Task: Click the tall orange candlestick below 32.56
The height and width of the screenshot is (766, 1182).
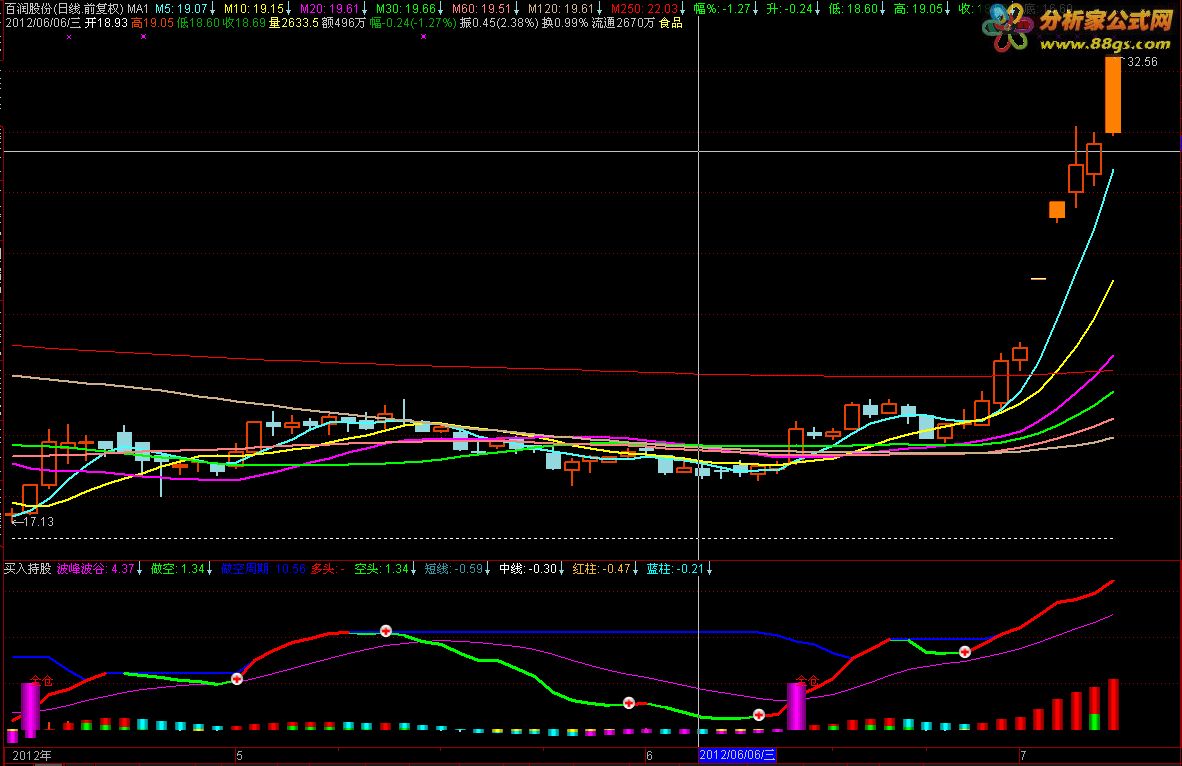Action: coord(1113,95)
